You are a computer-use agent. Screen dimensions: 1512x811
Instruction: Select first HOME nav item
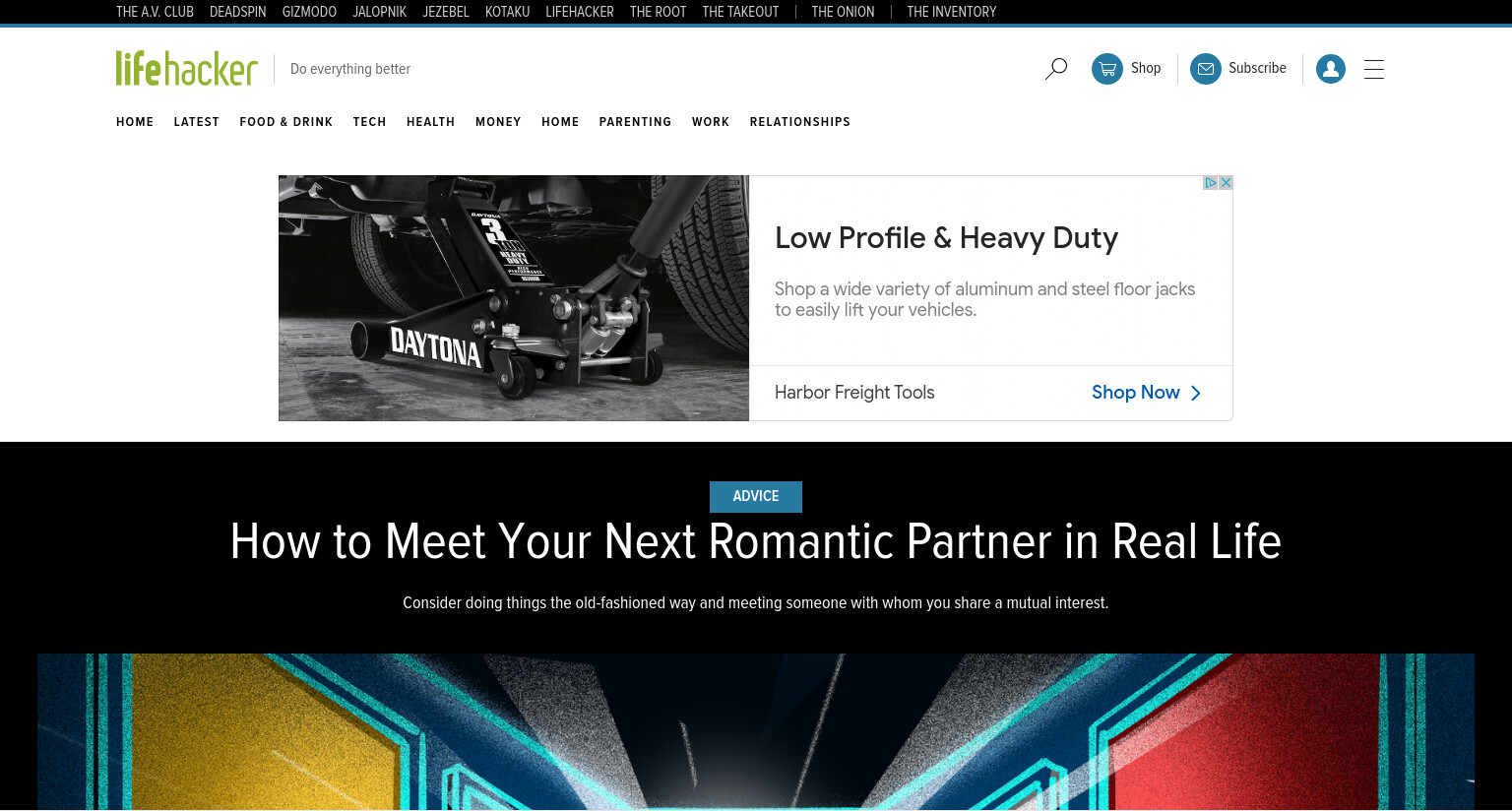(135, 122)
